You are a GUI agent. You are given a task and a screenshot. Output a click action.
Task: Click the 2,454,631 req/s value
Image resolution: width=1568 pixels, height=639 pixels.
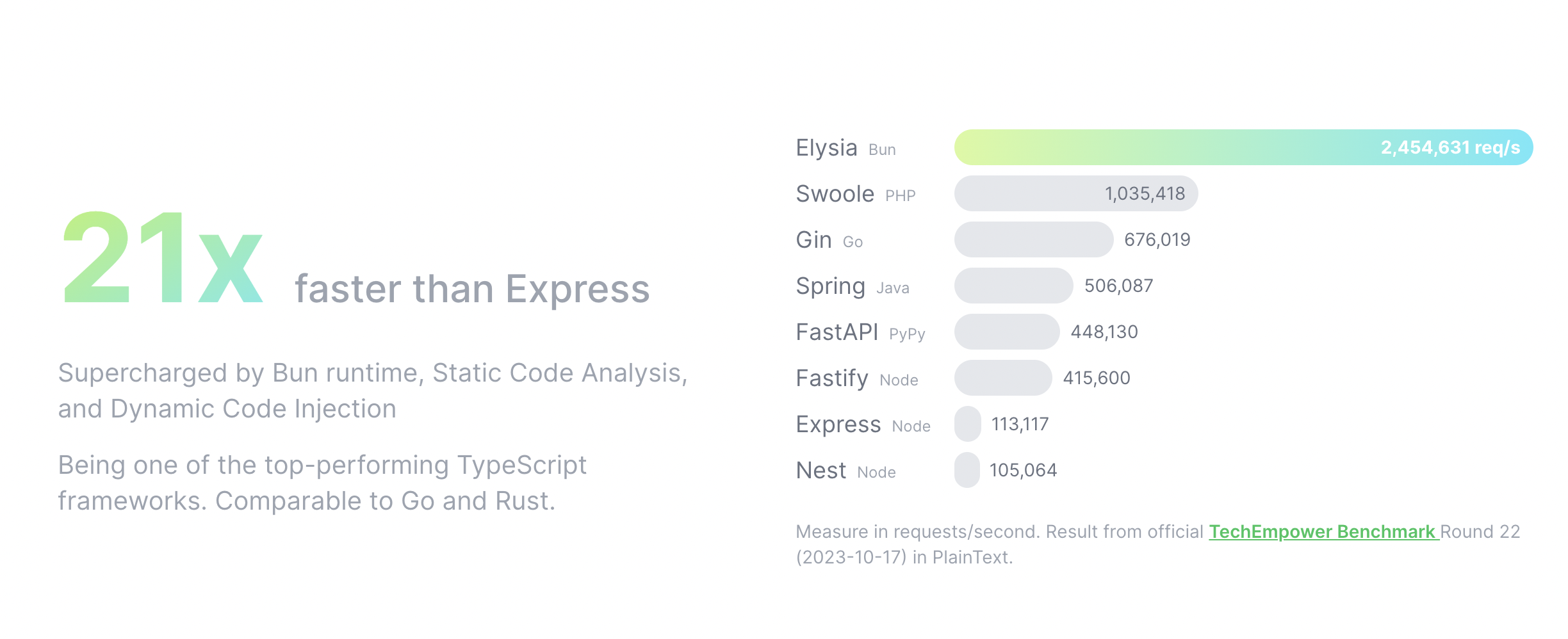coord(1450,148)
